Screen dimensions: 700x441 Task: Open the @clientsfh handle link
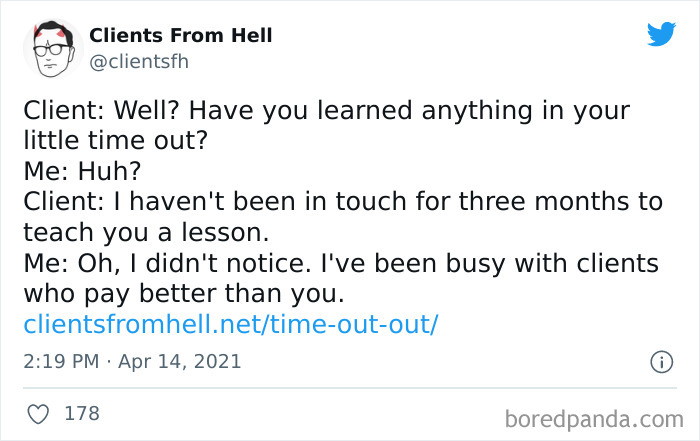139,62
